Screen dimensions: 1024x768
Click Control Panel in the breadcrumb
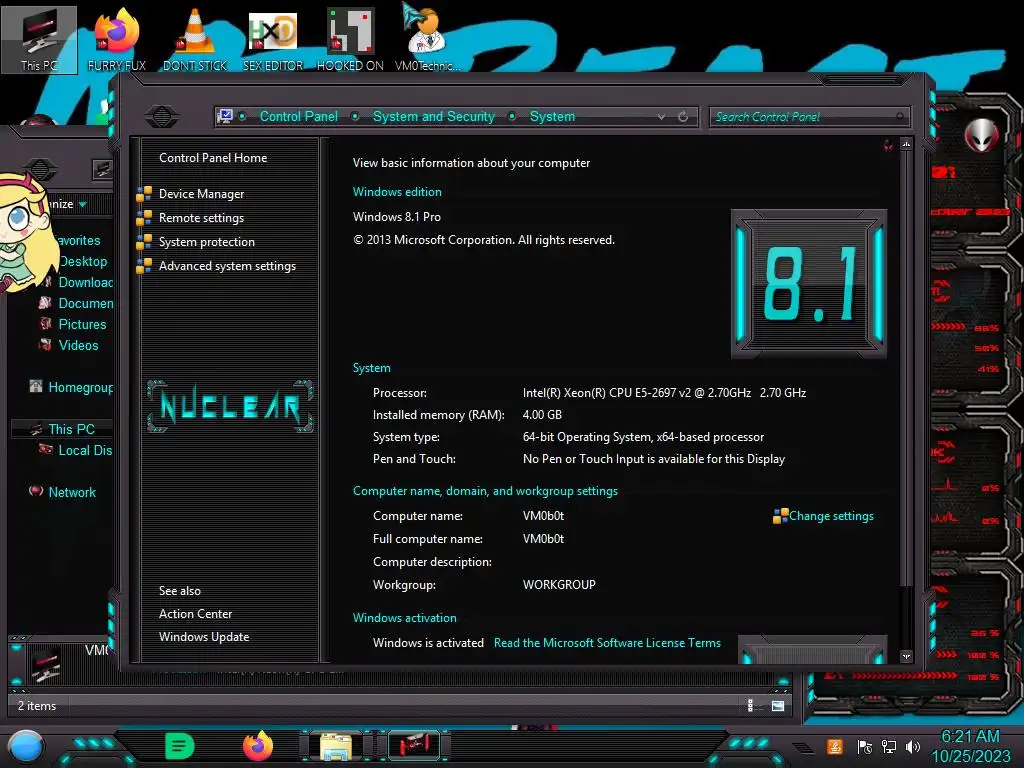pos(298,116)
